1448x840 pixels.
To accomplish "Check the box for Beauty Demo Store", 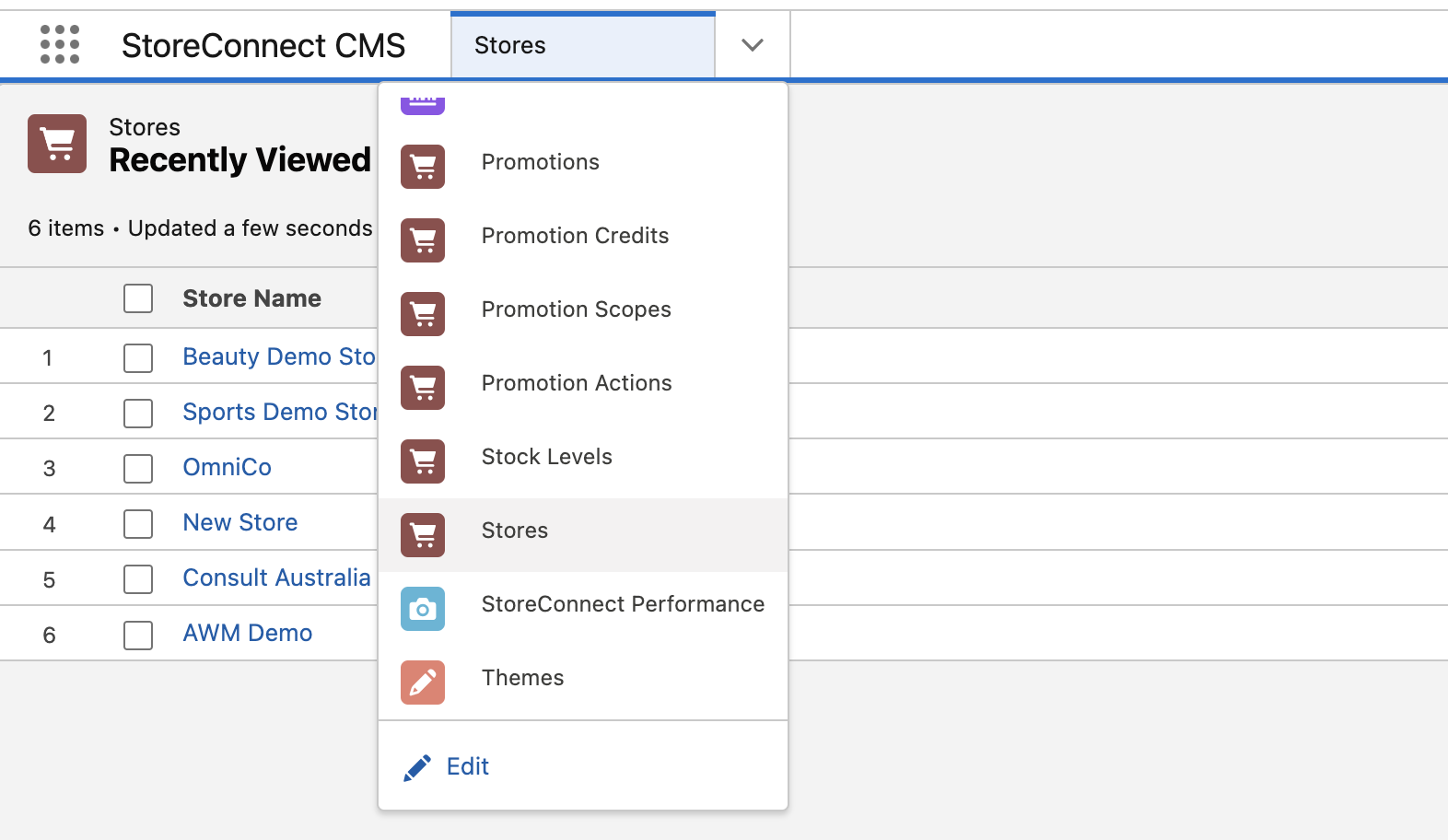I will 138,358.
